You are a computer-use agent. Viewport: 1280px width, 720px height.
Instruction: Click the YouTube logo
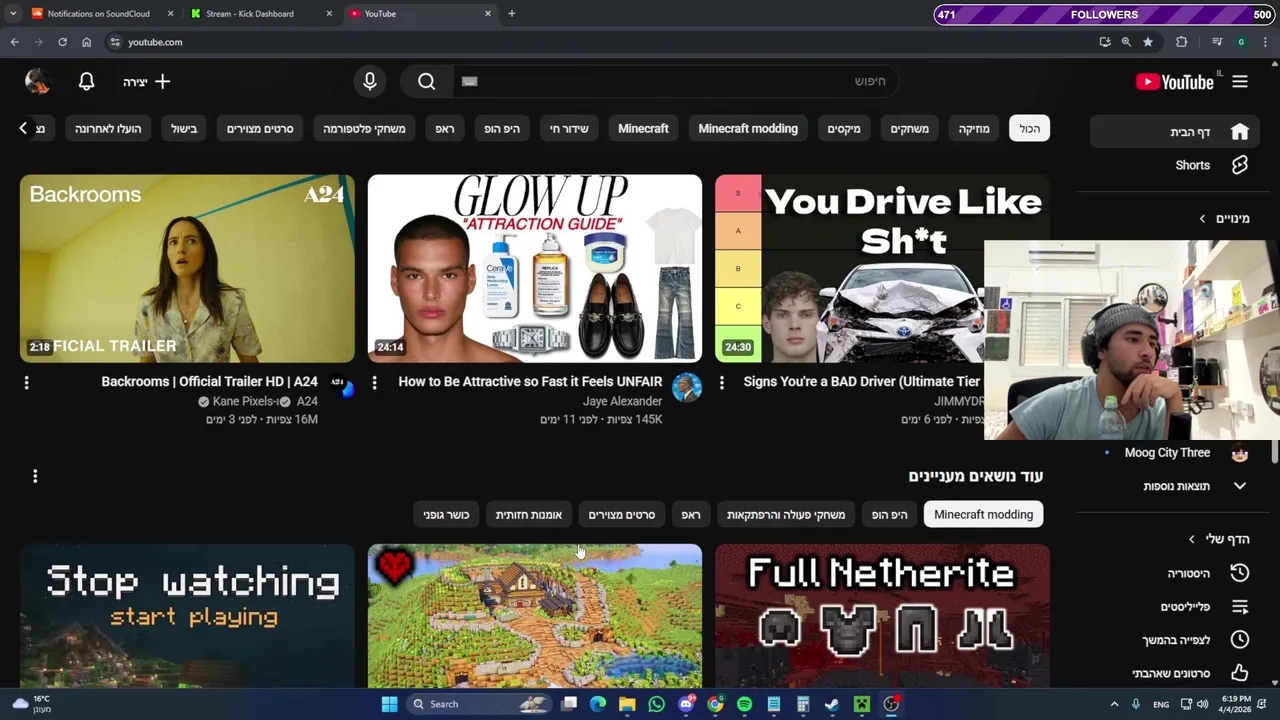point(1175,82)
